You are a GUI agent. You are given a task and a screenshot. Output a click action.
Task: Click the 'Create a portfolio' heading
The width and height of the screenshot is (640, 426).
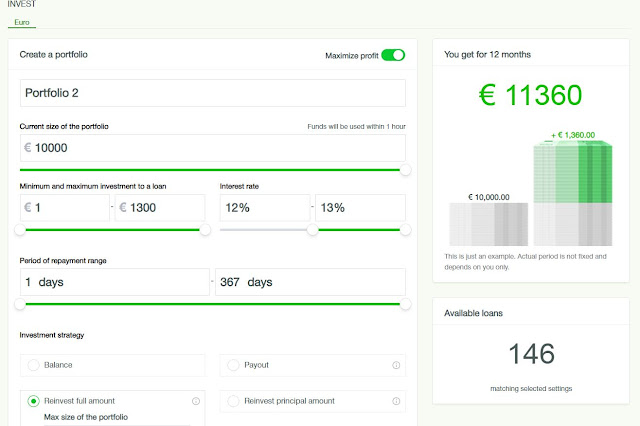tap(53, 55)
